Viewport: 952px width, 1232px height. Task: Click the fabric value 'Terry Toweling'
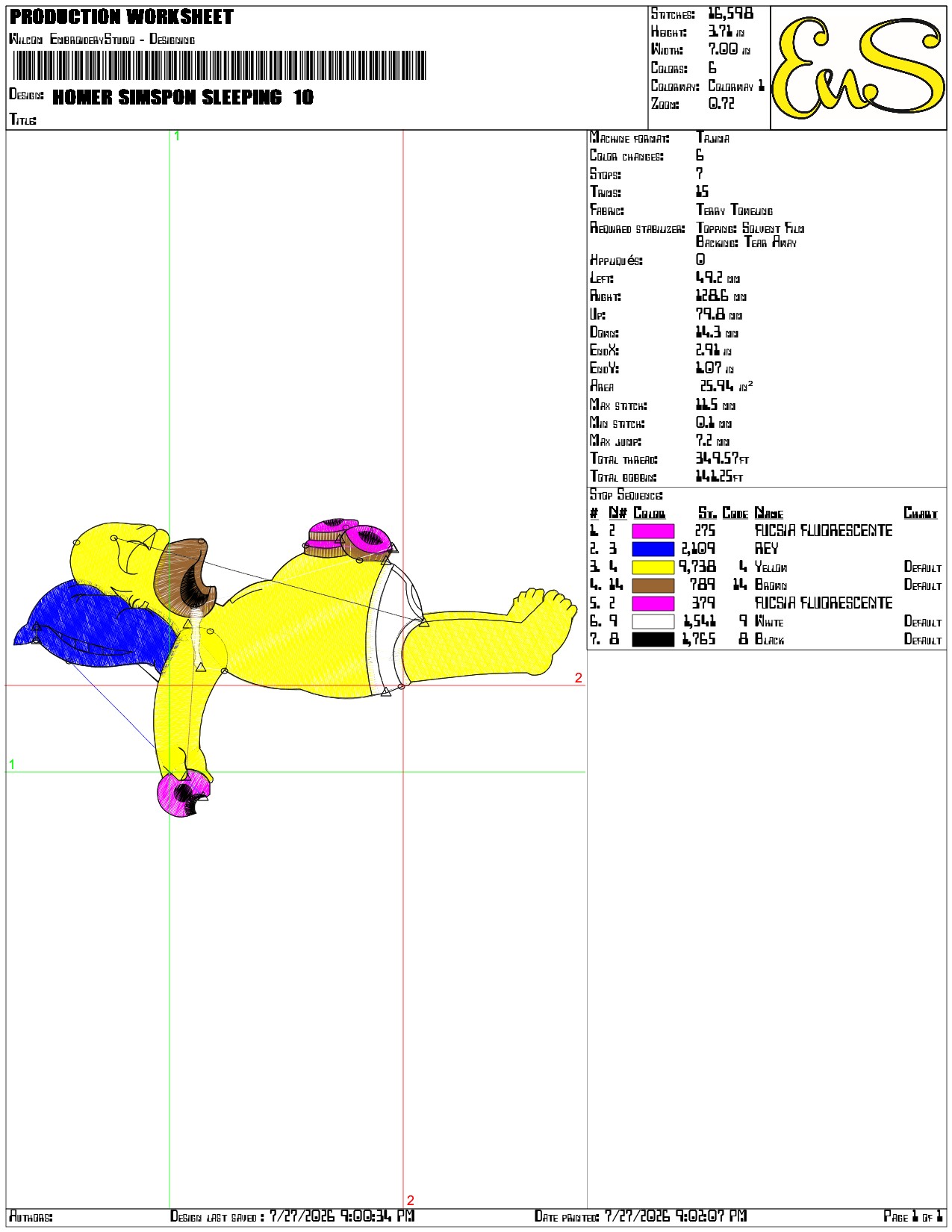[735, 210]
